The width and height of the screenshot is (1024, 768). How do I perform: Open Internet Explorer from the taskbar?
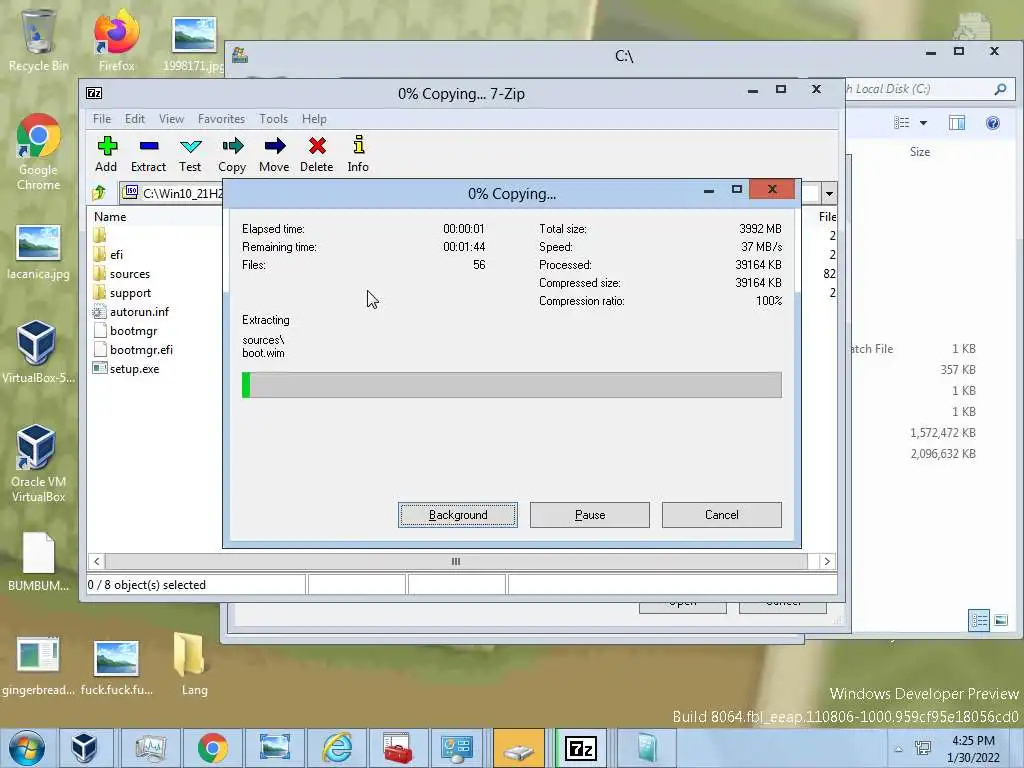point(338,748)
